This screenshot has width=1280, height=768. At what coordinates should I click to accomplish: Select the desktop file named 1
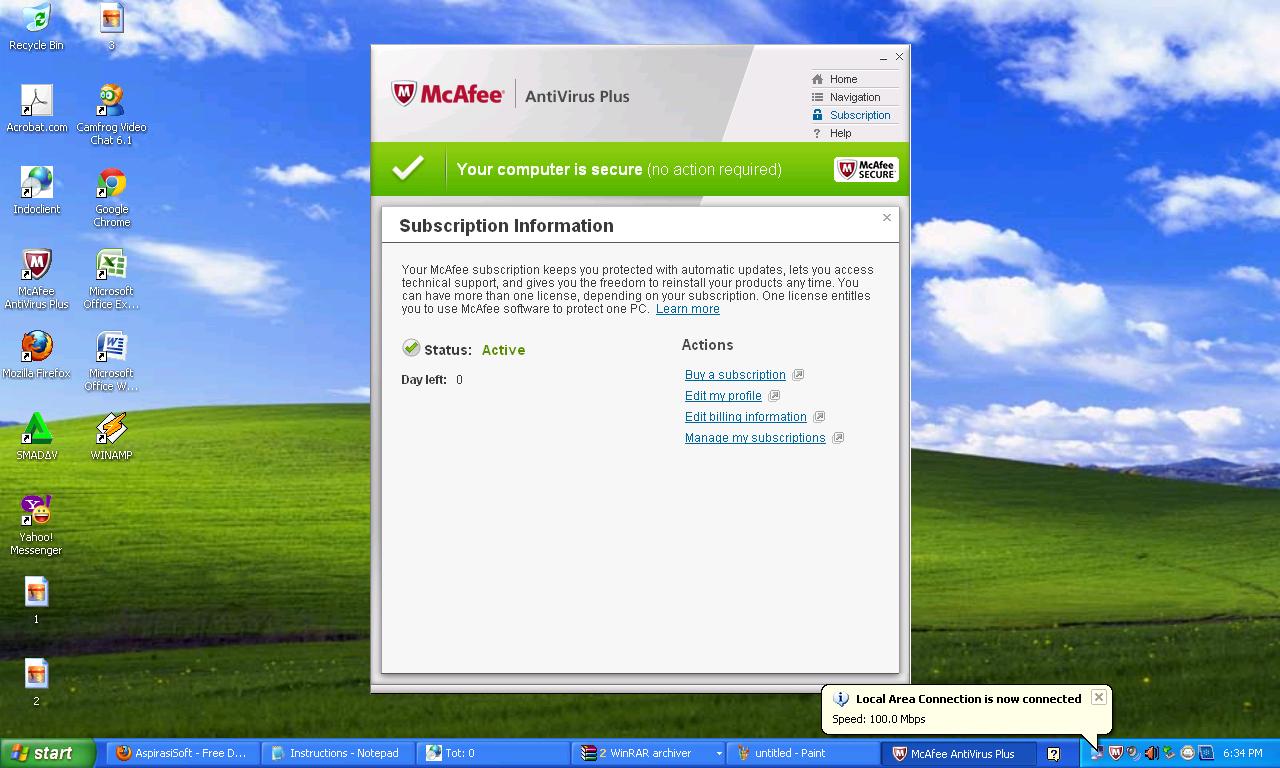36,600
